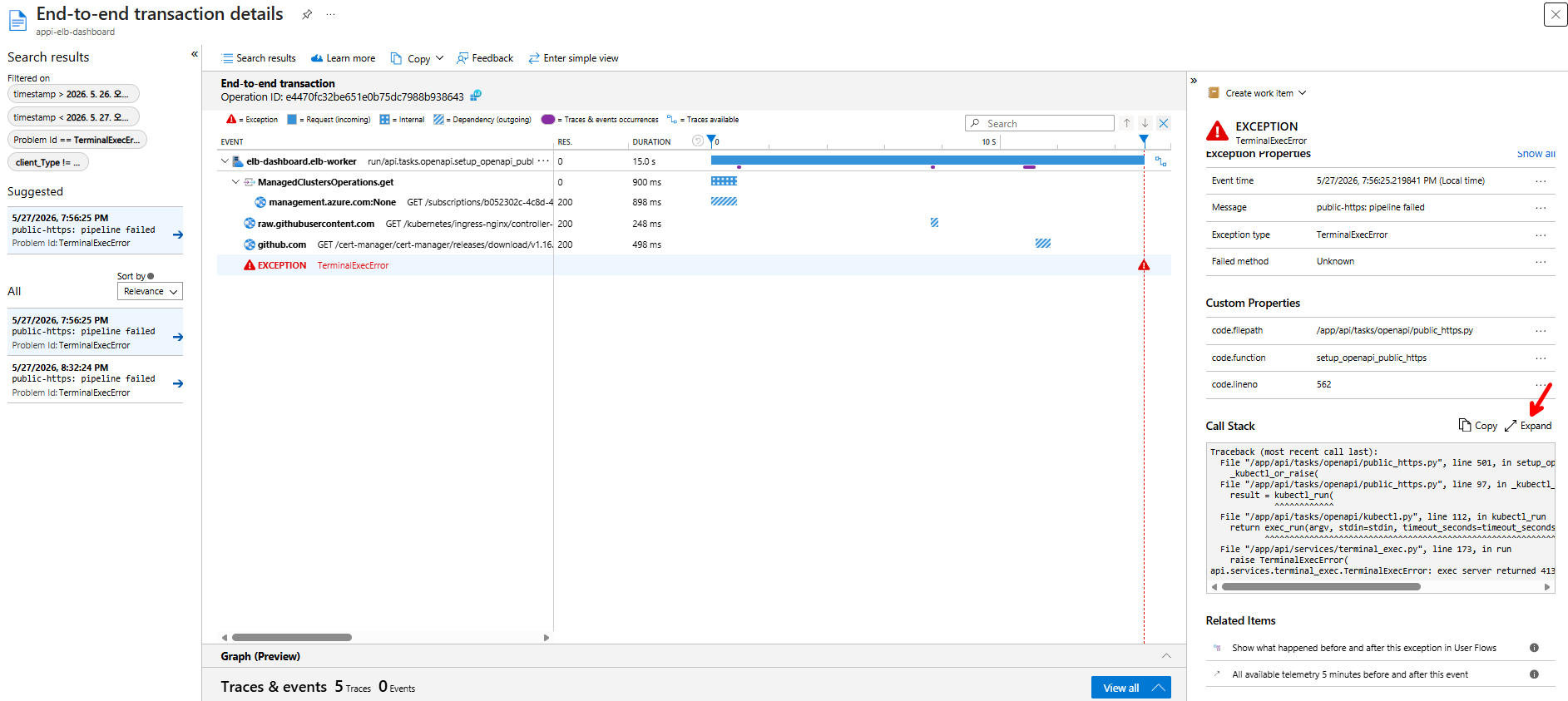
Task: Go to previous search match arrow
Action: point(1126,123)
